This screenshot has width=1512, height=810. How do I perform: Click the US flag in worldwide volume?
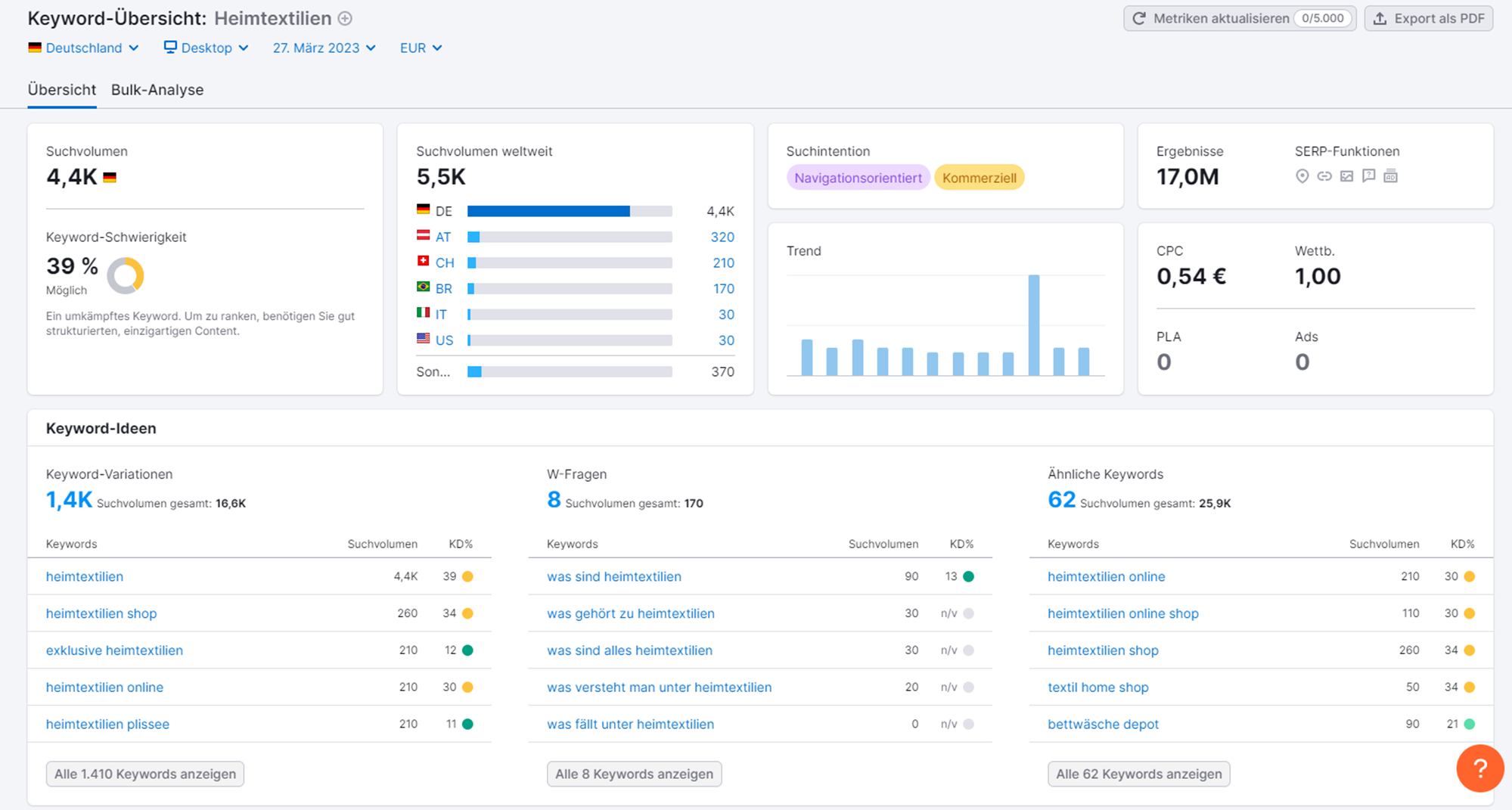[x=424, y=339]
